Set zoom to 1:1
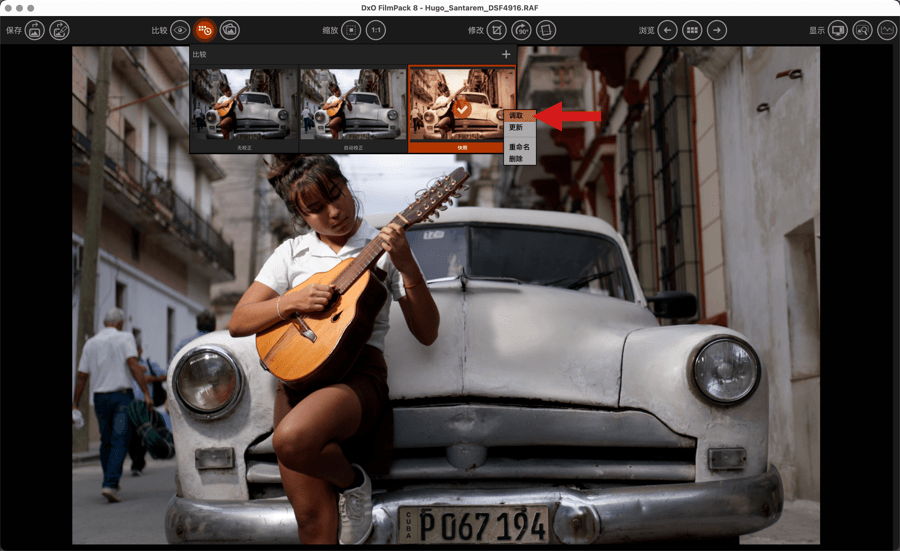 pos(376,31)
